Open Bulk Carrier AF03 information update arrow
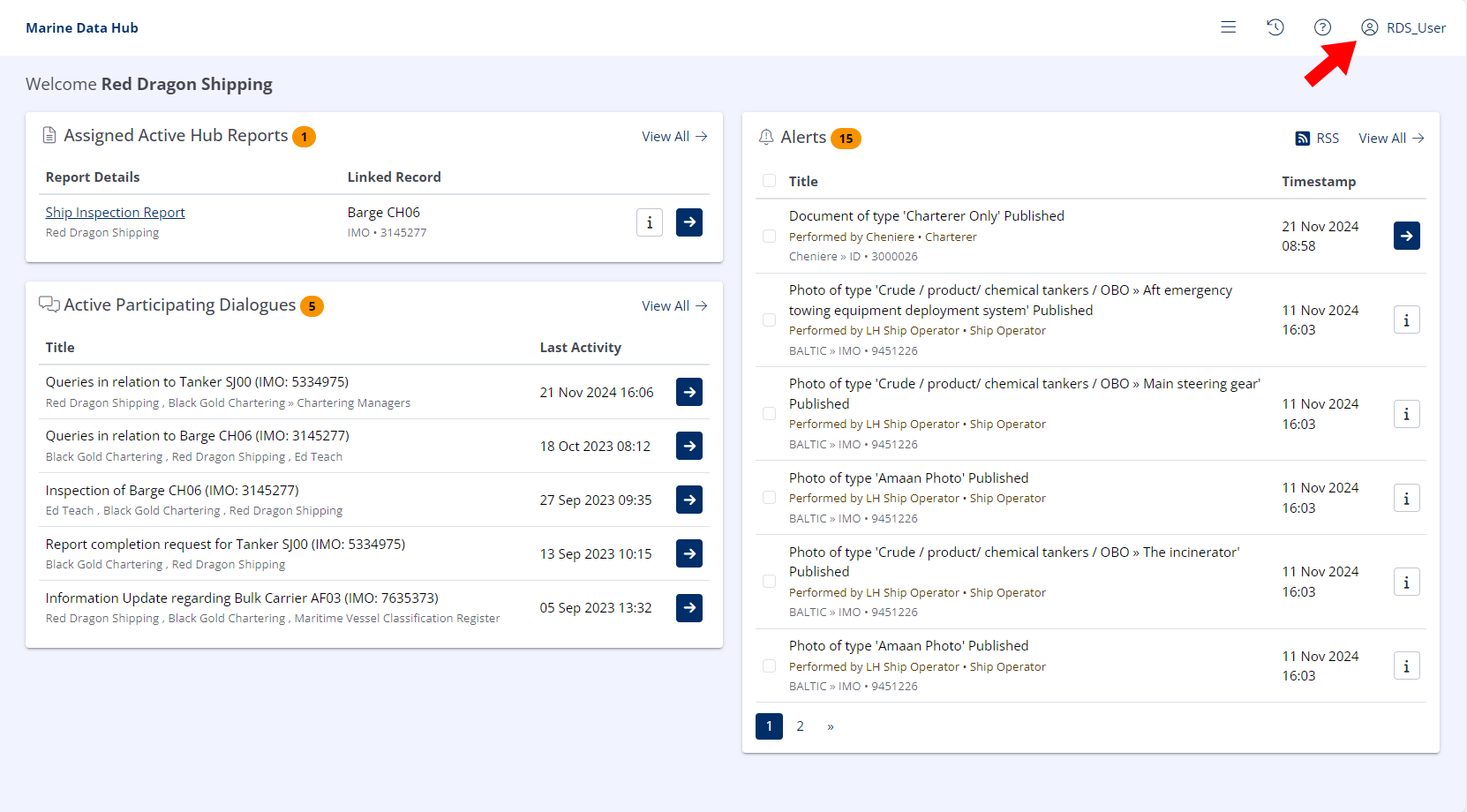This screenshot has width=1467, height=812. click(x=689, y=608)
